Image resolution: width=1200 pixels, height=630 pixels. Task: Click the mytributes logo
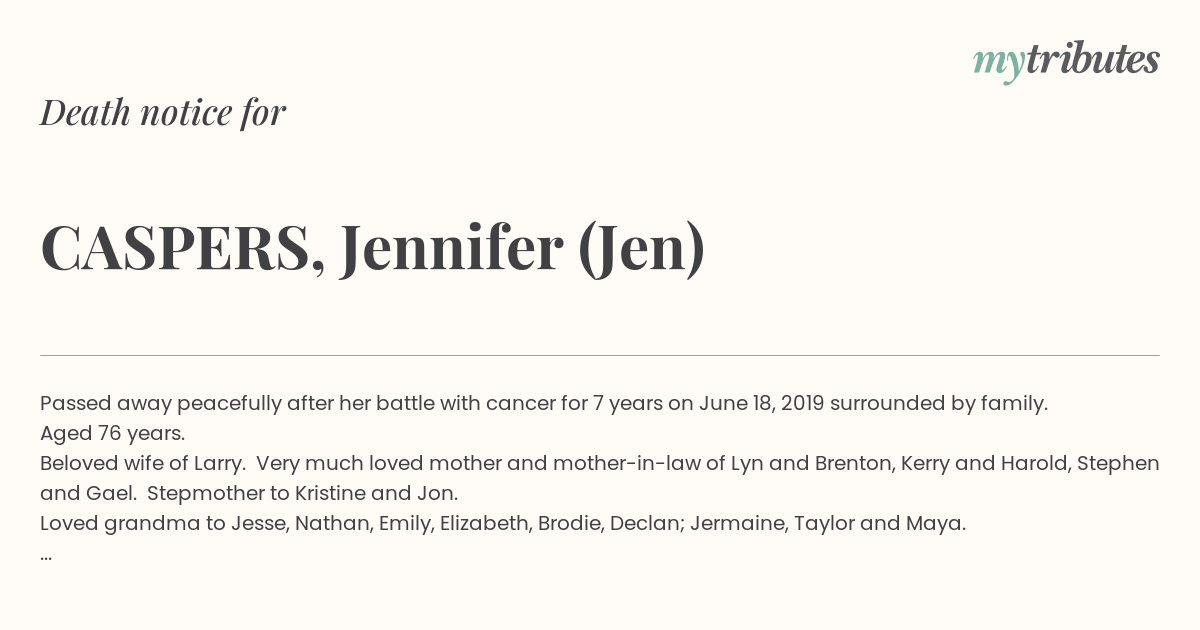(x=1066, y=61)
